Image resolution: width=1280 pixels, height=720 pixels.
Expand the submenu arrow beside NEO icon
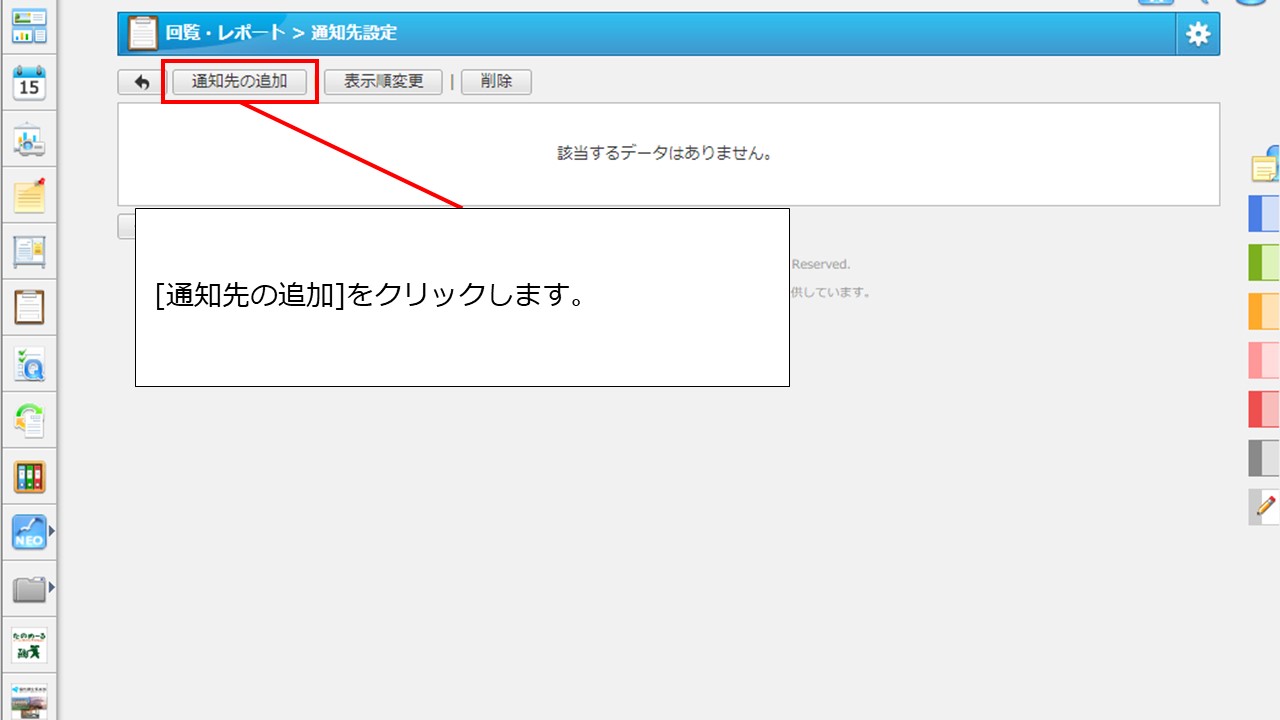[x=51, y=531]
